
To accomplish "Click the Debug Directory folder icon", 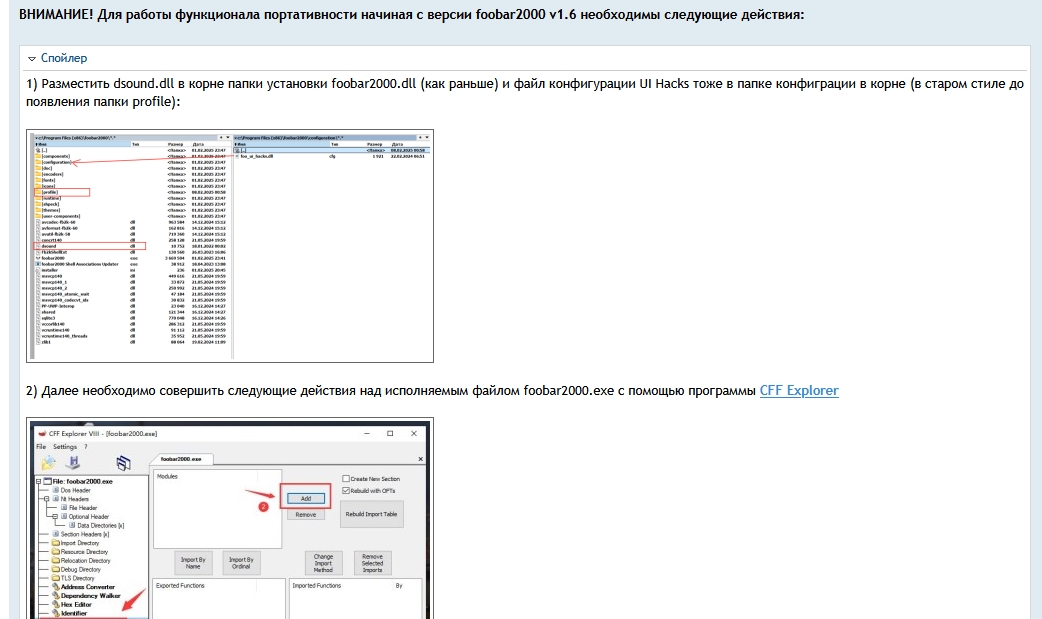I will pos(56,569).
